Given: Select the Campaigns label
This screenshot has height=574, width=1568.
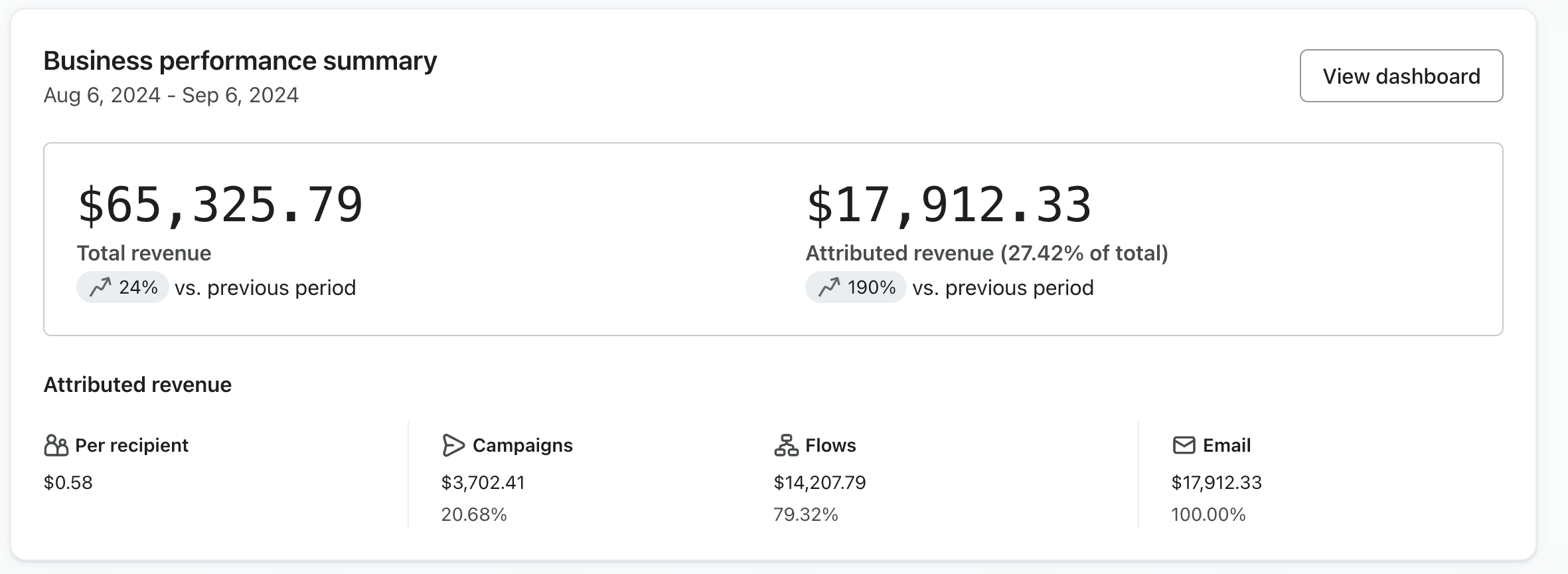Looking at the screenshot, I should (x=522, y=445).
